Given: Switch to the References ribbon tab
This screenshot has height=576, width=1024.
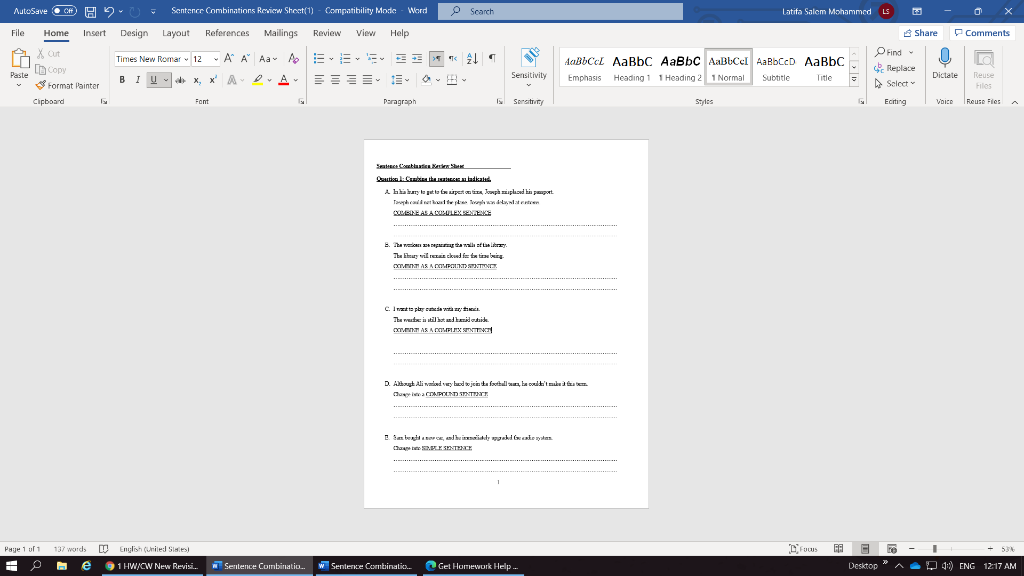Looking at the screenshot, I should (225, 32).
